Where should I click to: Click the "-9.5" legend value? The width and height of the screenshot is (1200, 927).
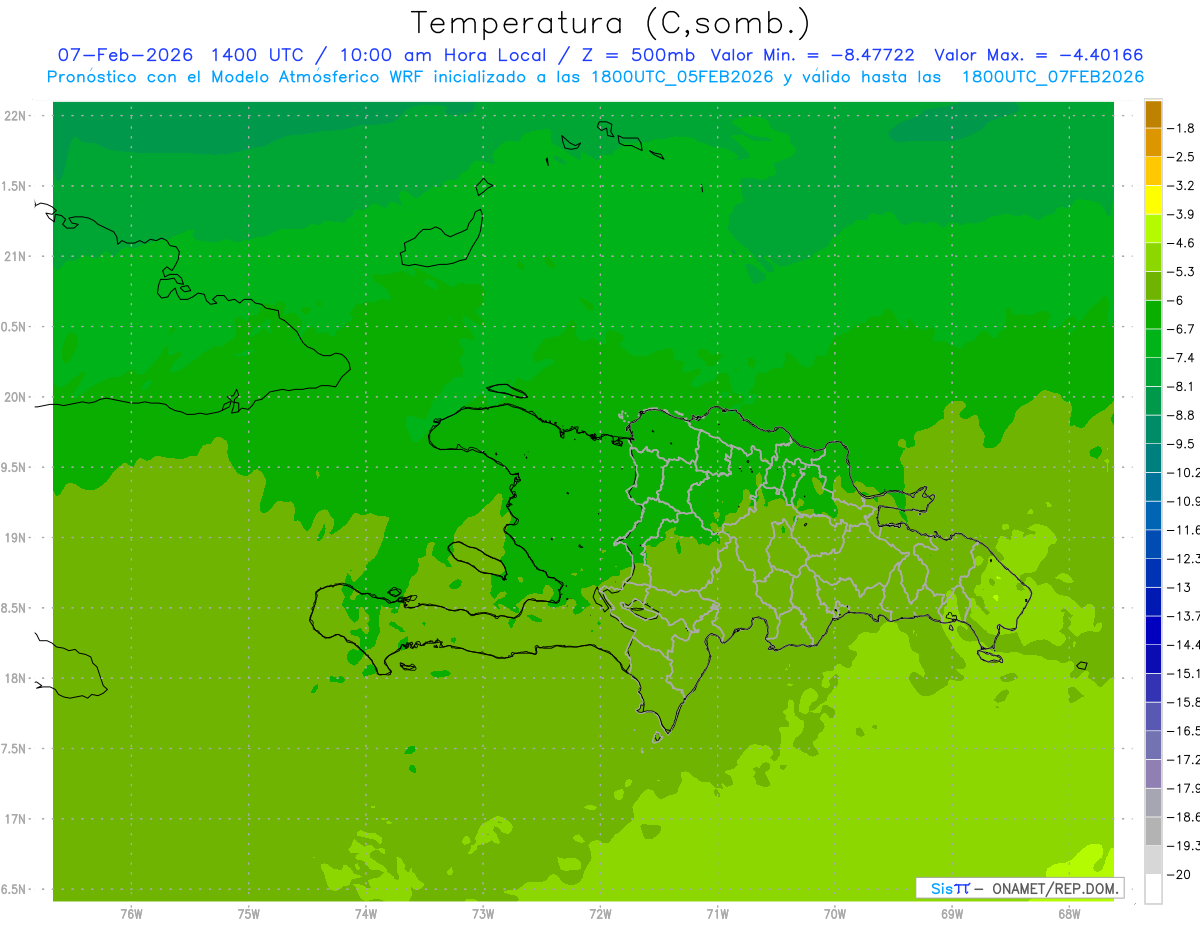coord(1182,443)
